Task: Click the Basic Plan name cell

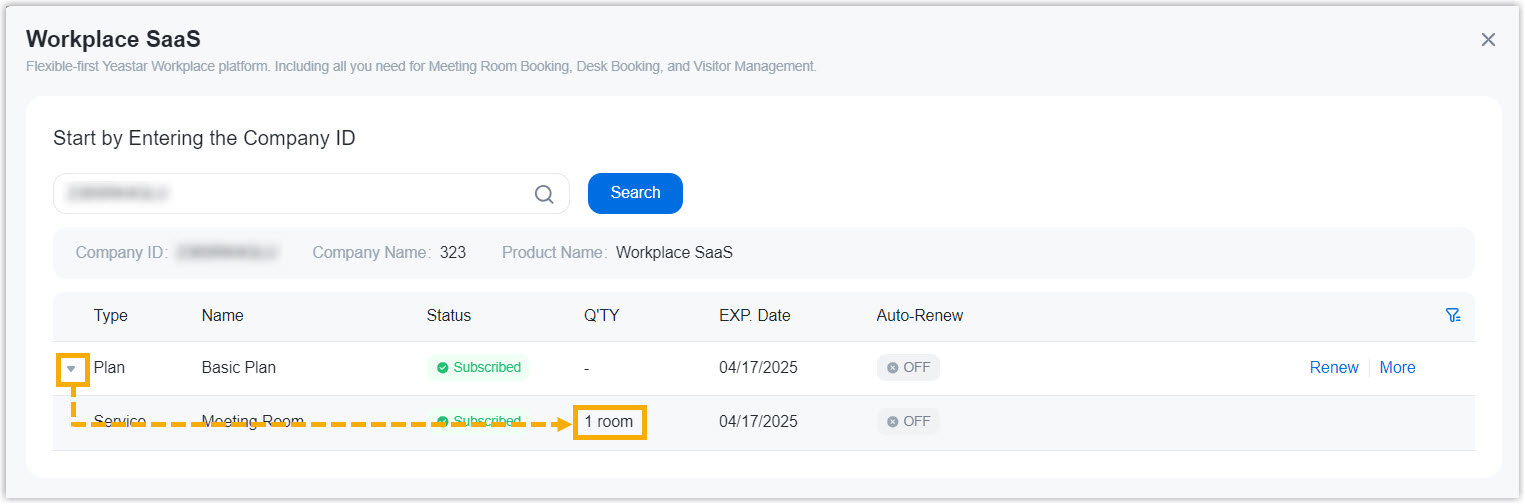Action: 238,368
